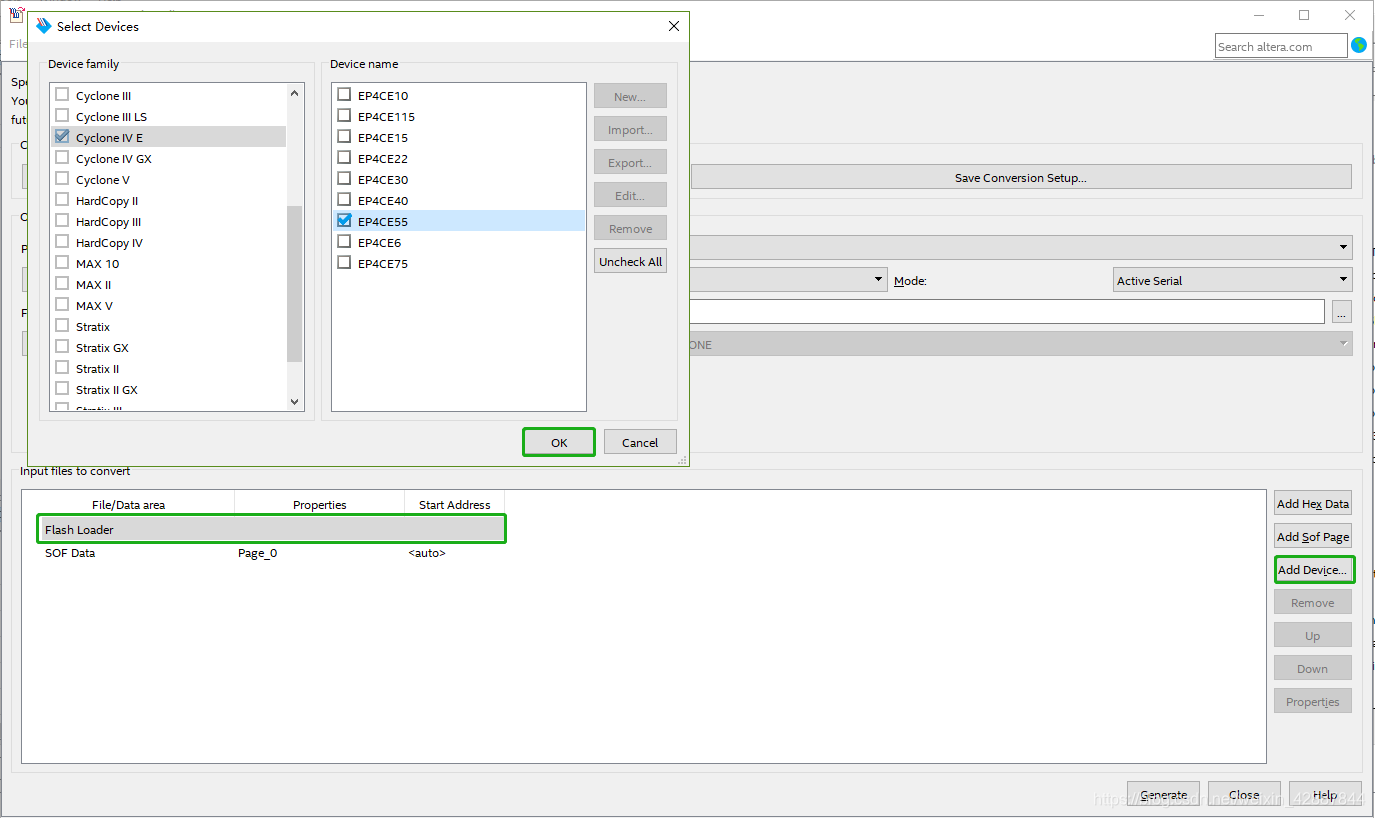Click the device family list's down arrow
The width and height of the screenshot is (1375, 818).
[x=294, y=401]
